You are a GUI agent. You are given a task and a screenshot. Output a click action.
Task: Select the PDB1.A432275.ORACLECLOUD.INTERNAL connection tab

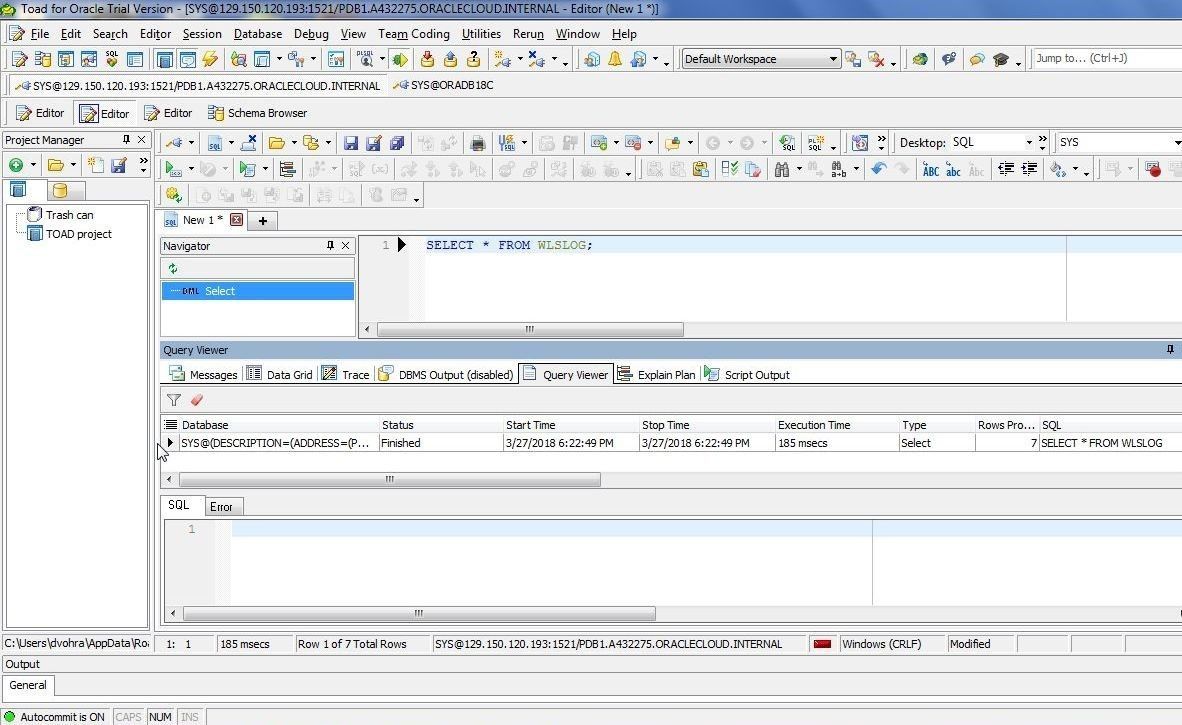pyautogui.click(x=198, y=85)
